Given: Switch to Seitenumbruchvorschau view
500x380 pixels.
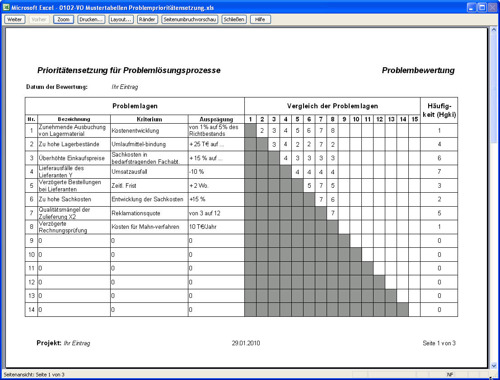Looking at the screenshot, I should (x=190, y=20).
